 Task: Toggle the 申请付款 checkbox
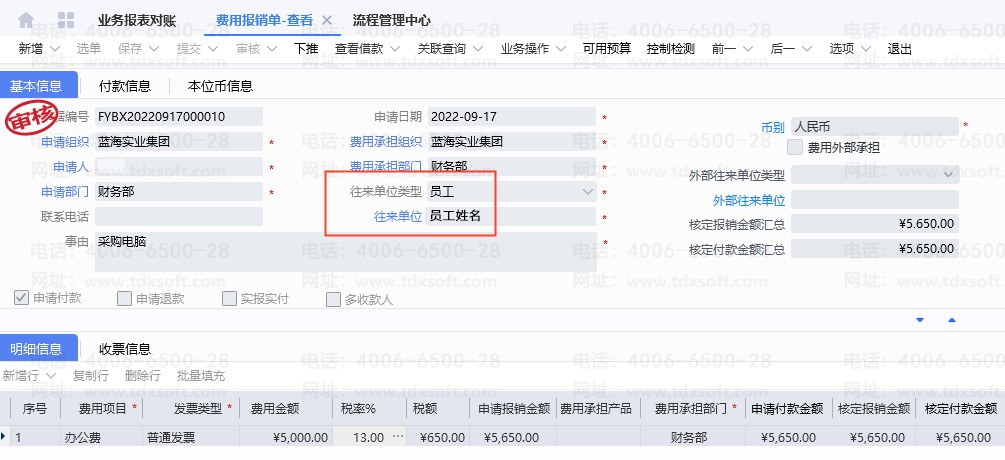point(21,298)
